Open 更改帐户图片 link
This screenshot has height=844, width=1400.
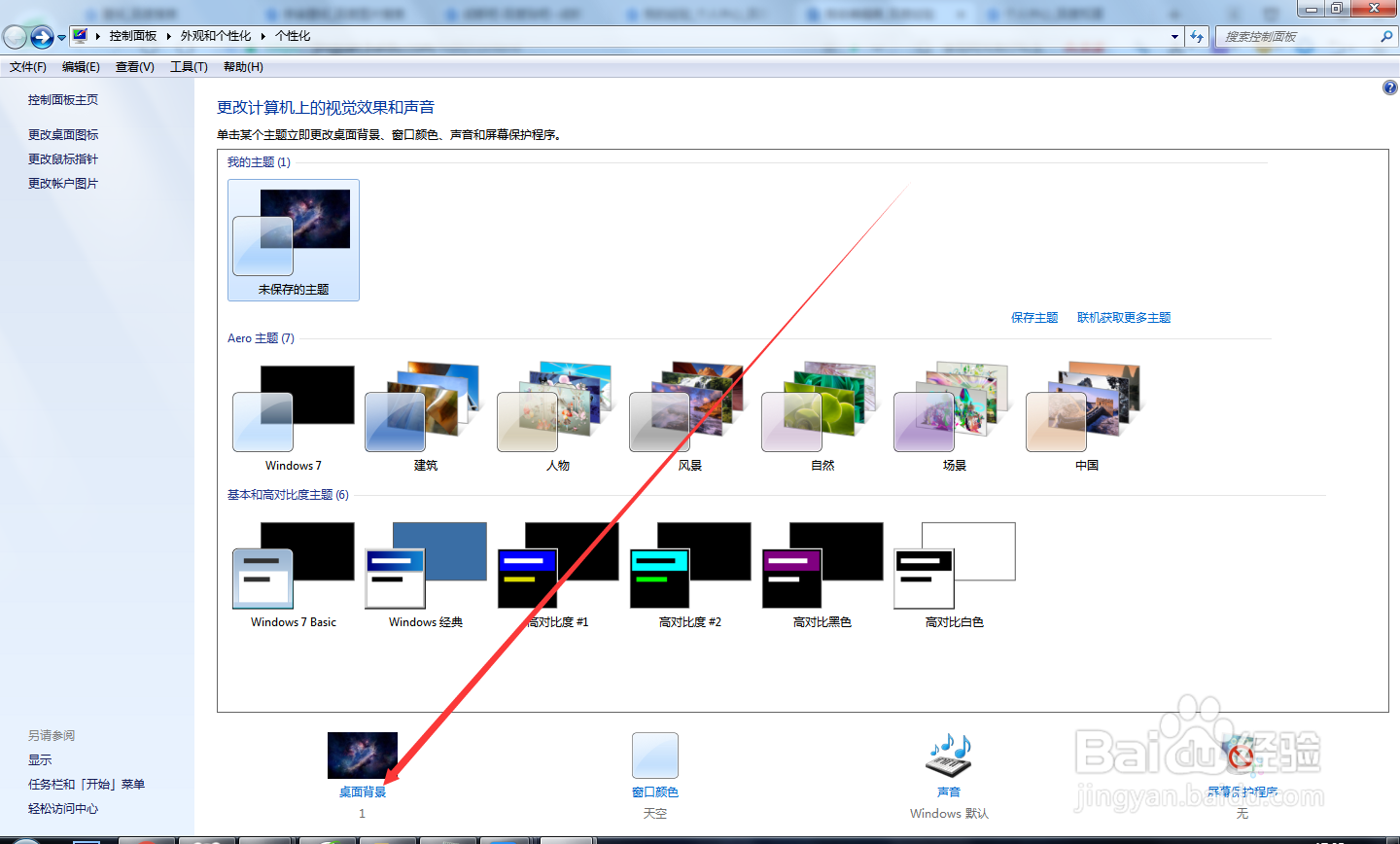[63, 184]
